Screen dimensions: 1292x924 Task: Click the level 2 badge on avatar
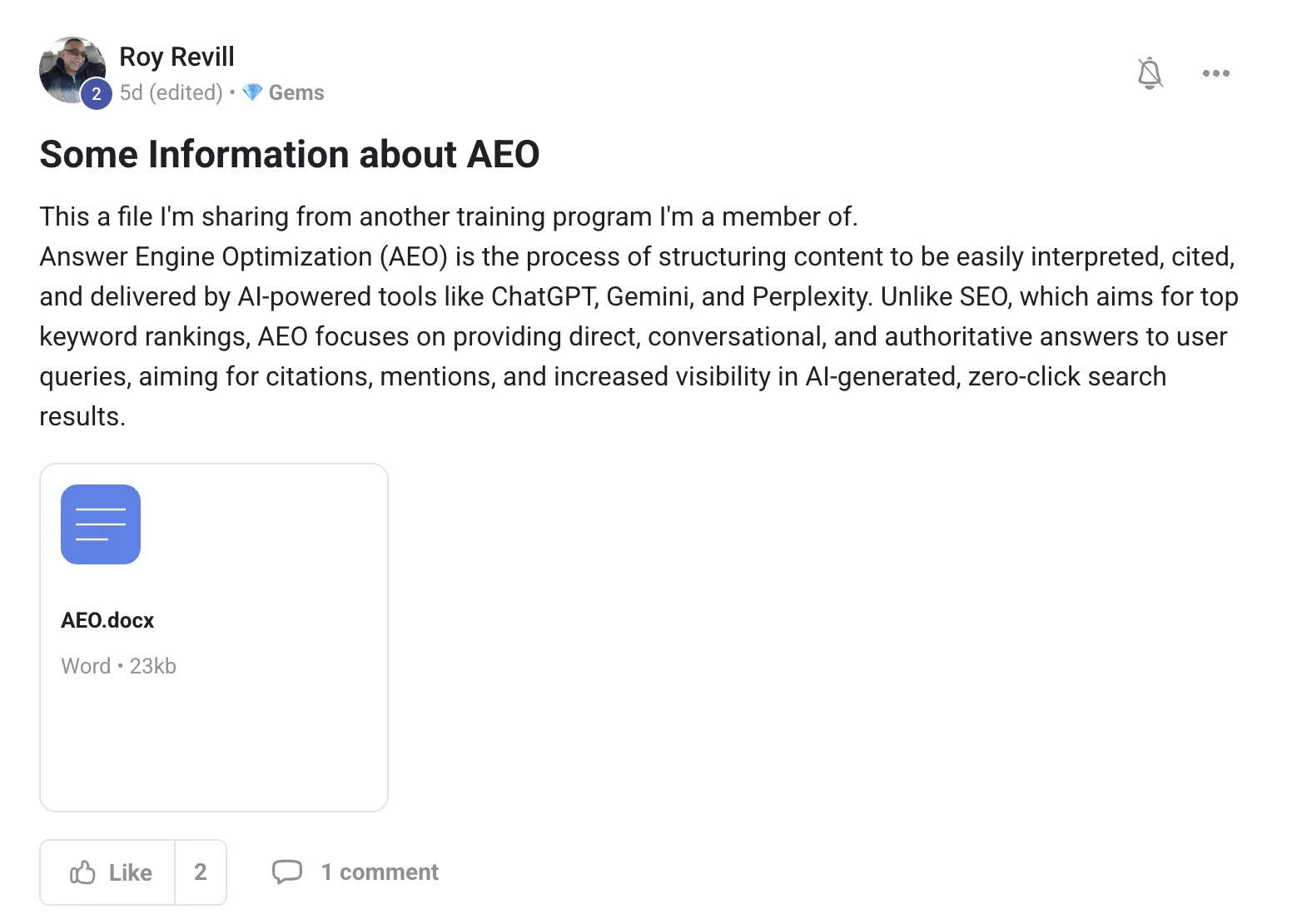[x=96, y=93]
